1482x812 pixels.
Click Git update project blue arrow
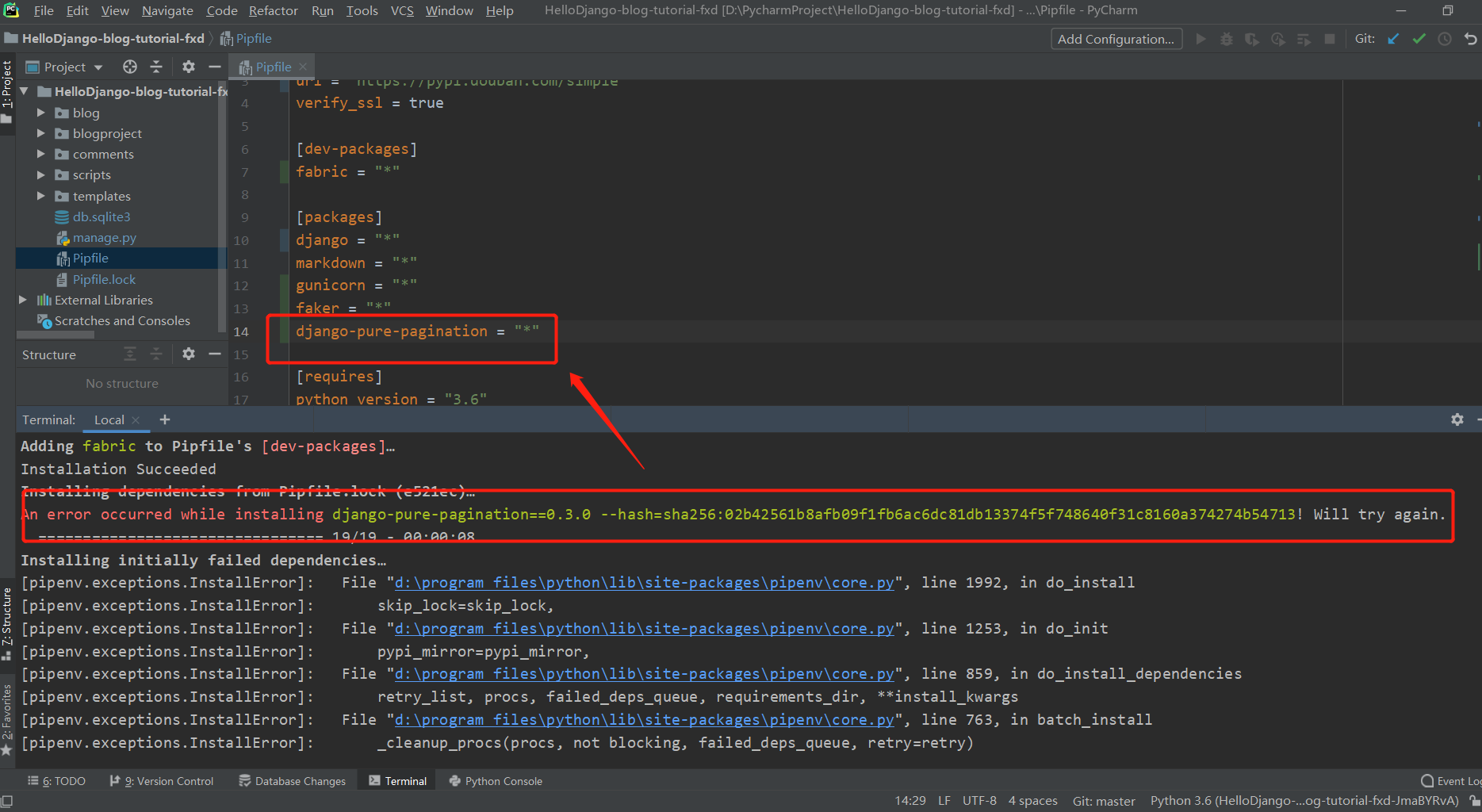tap(1393, 39)
